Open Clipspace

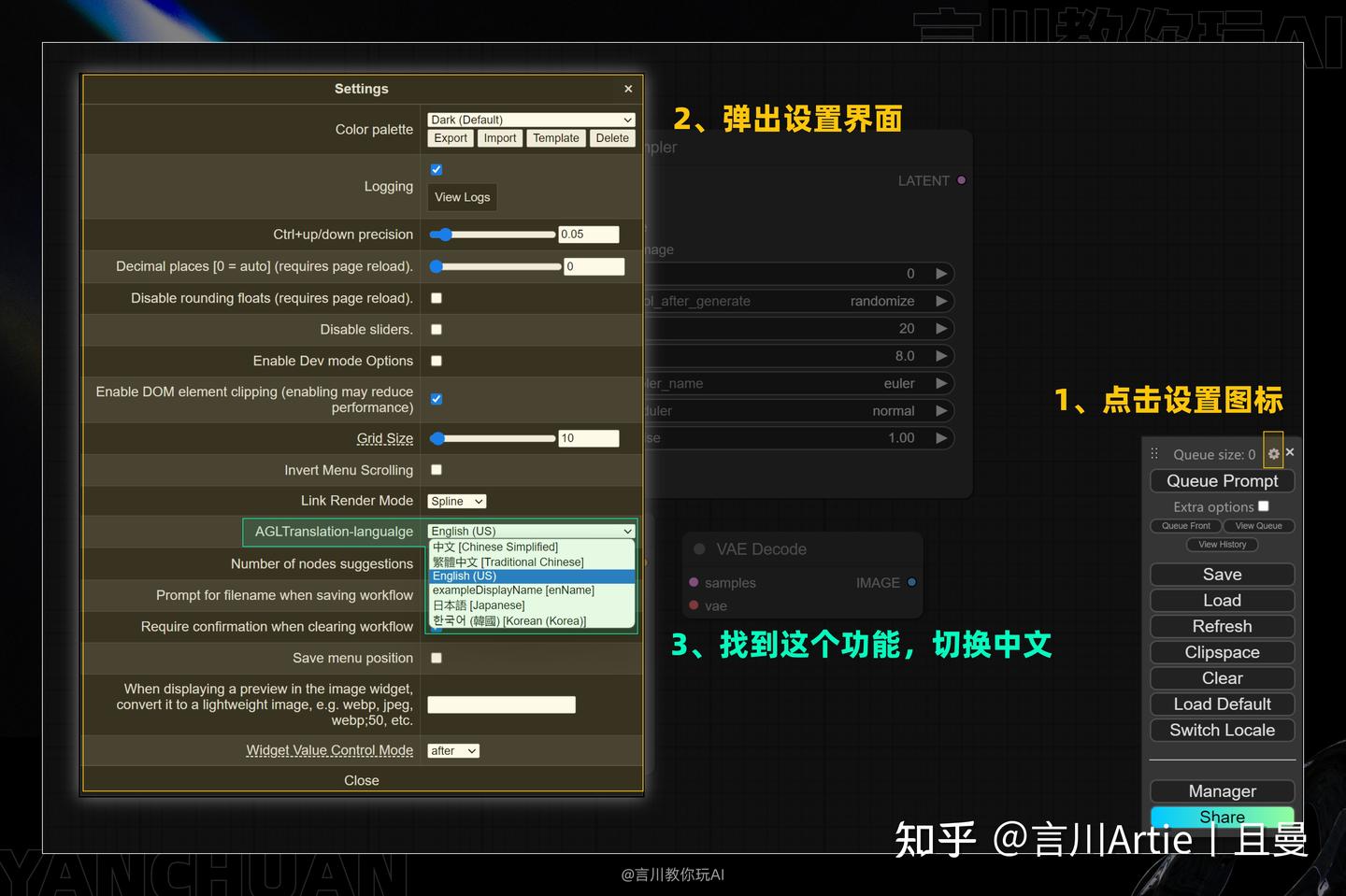1222,652
